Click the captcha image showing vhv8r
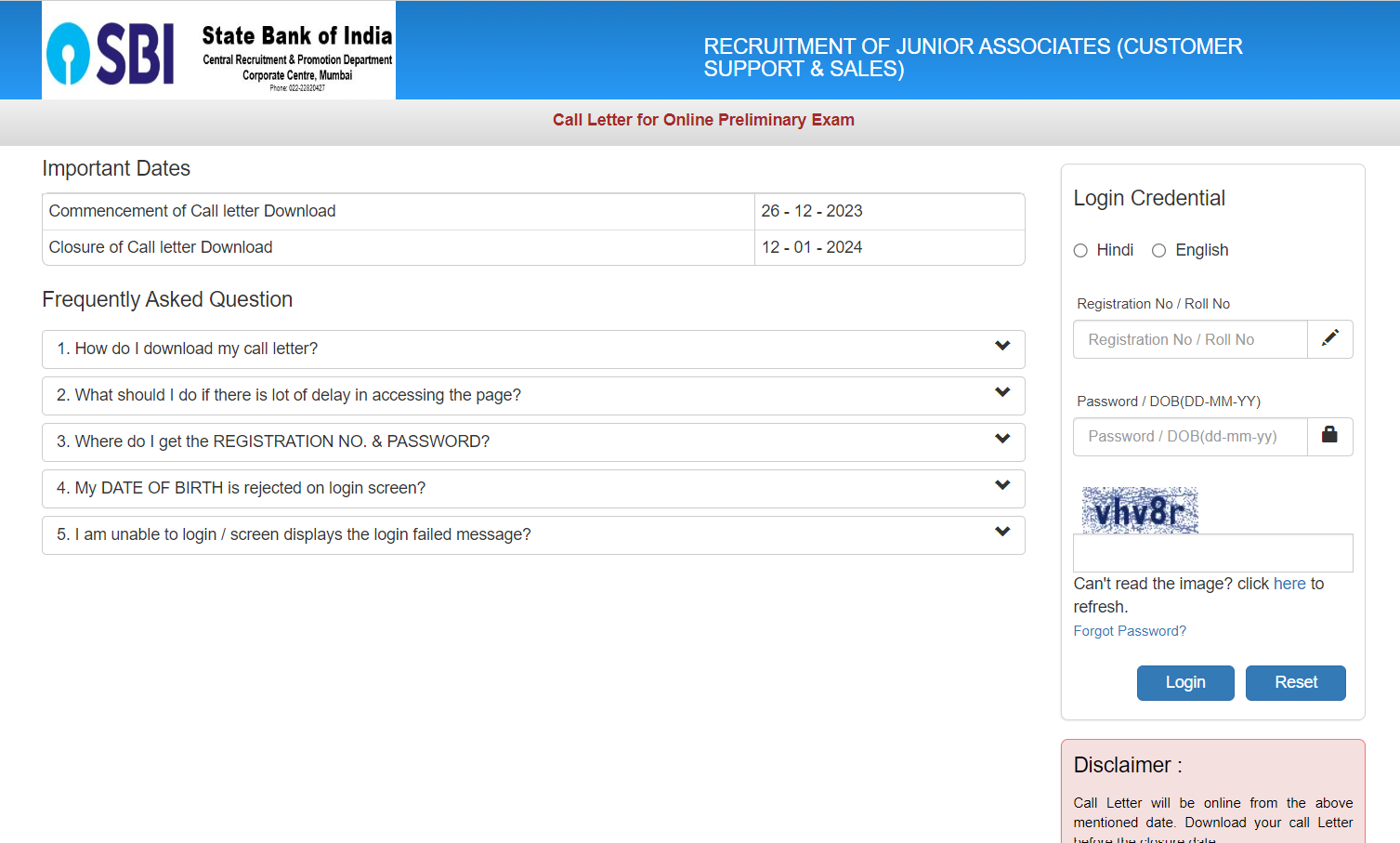 [x=1140, y=510]
